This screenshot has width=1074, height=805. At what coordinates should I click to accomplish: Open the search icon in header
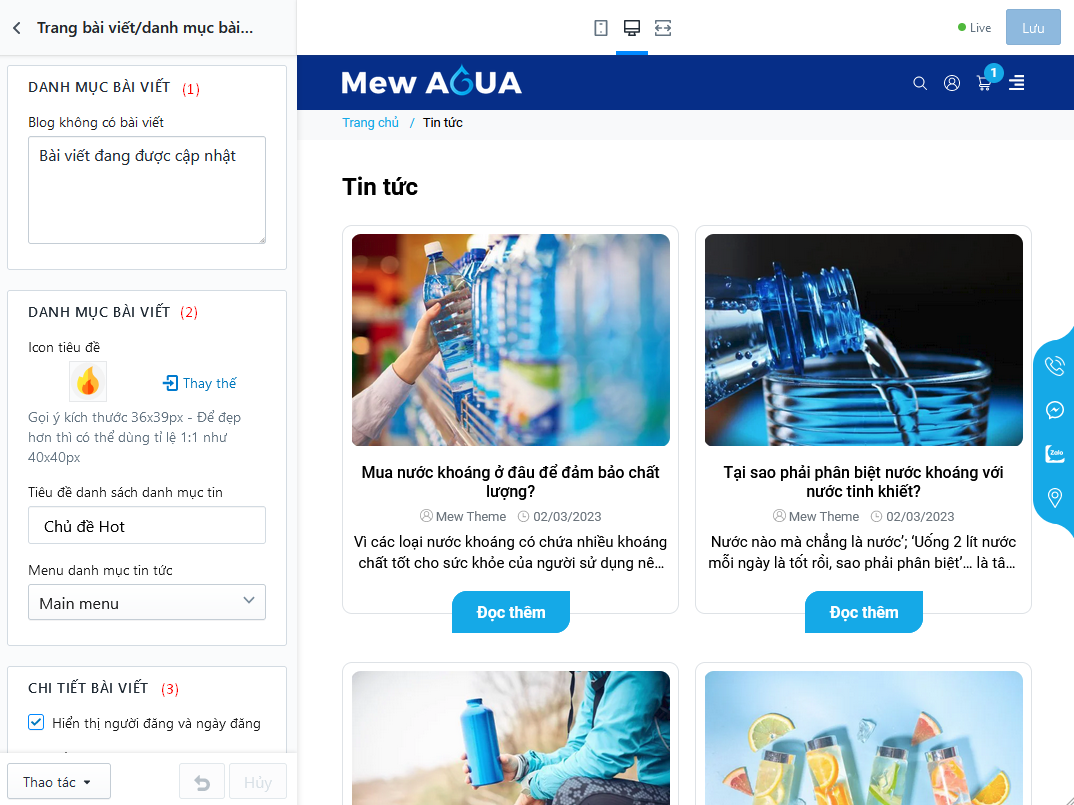(920, 83)
